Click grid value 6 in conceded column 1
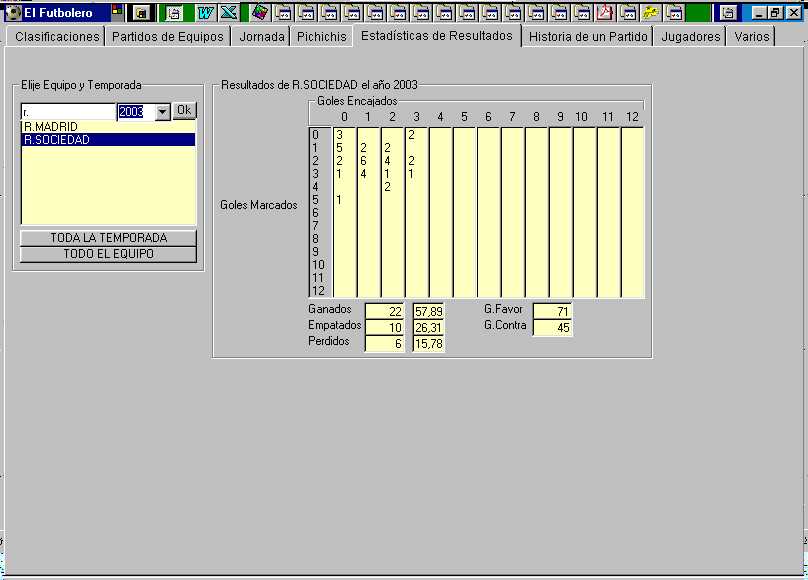808x580 pixels. click(363, 161)
